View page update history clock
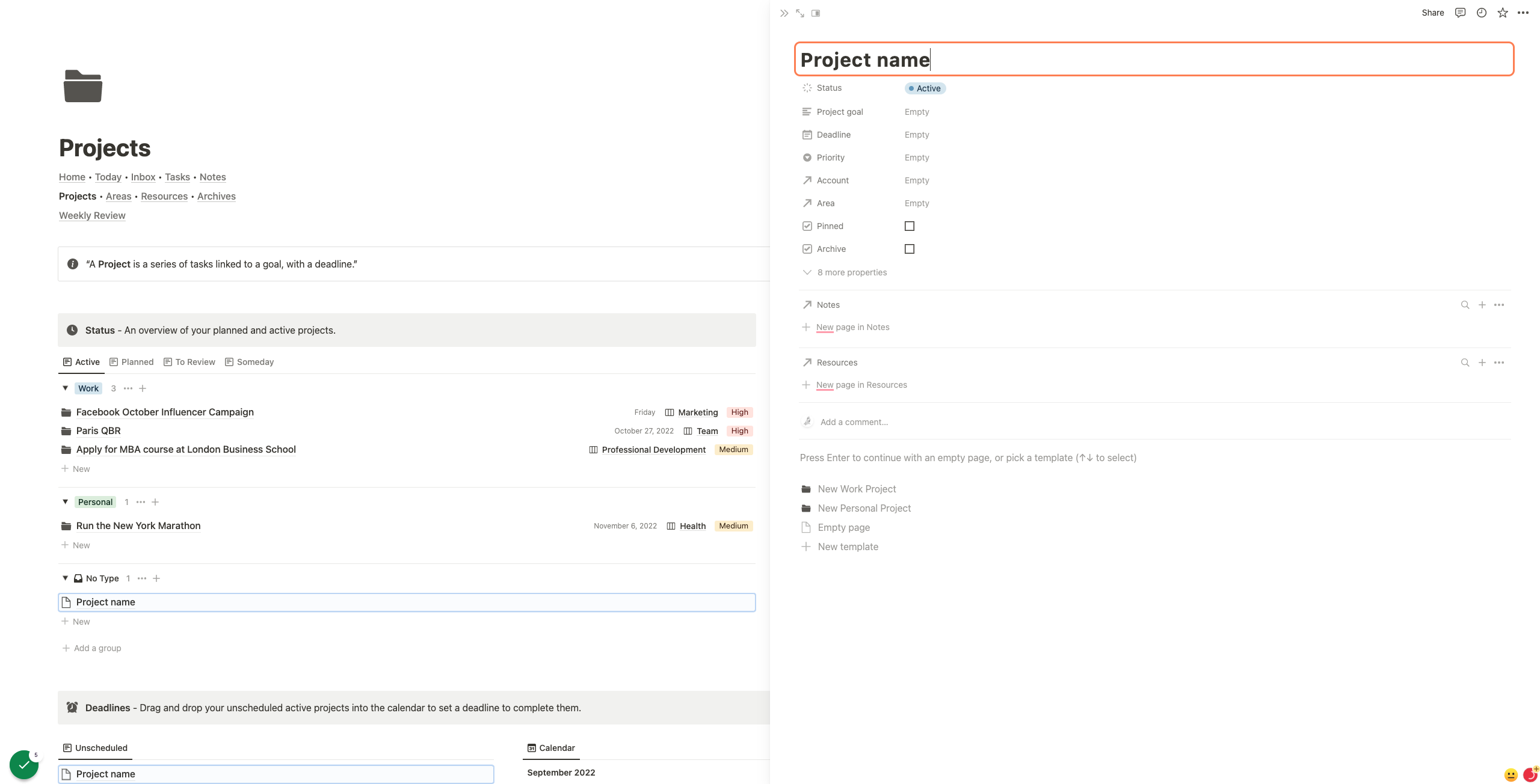This screenshot has width=1540, height=784. click(x=1482, y=13)
